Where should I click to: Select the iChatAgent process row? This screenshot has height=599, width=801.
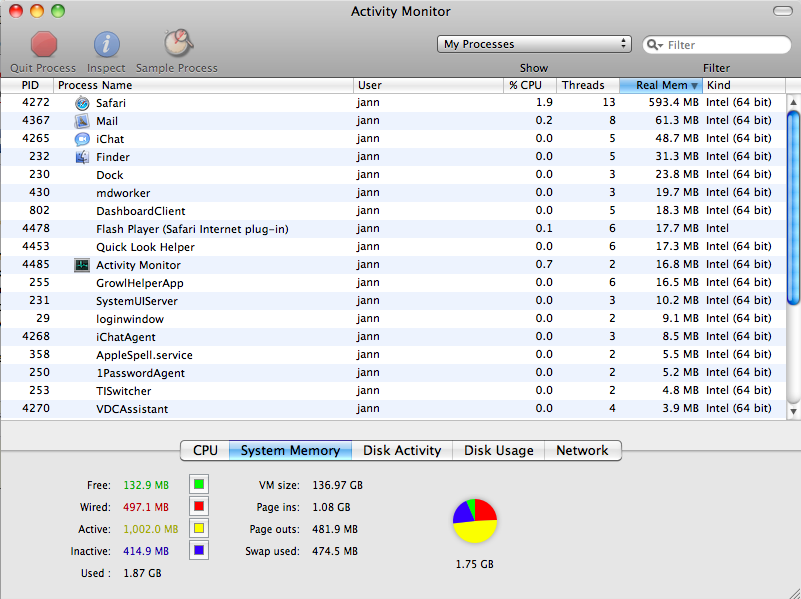393,337
